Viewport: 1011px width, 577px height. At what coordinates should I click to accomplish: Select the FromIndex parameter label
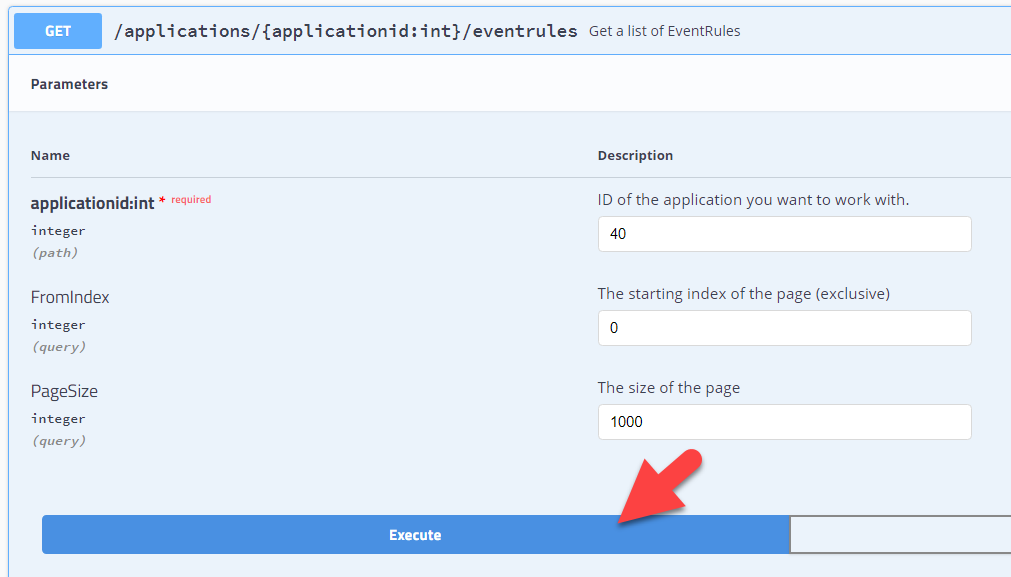(x=70, y=297)
